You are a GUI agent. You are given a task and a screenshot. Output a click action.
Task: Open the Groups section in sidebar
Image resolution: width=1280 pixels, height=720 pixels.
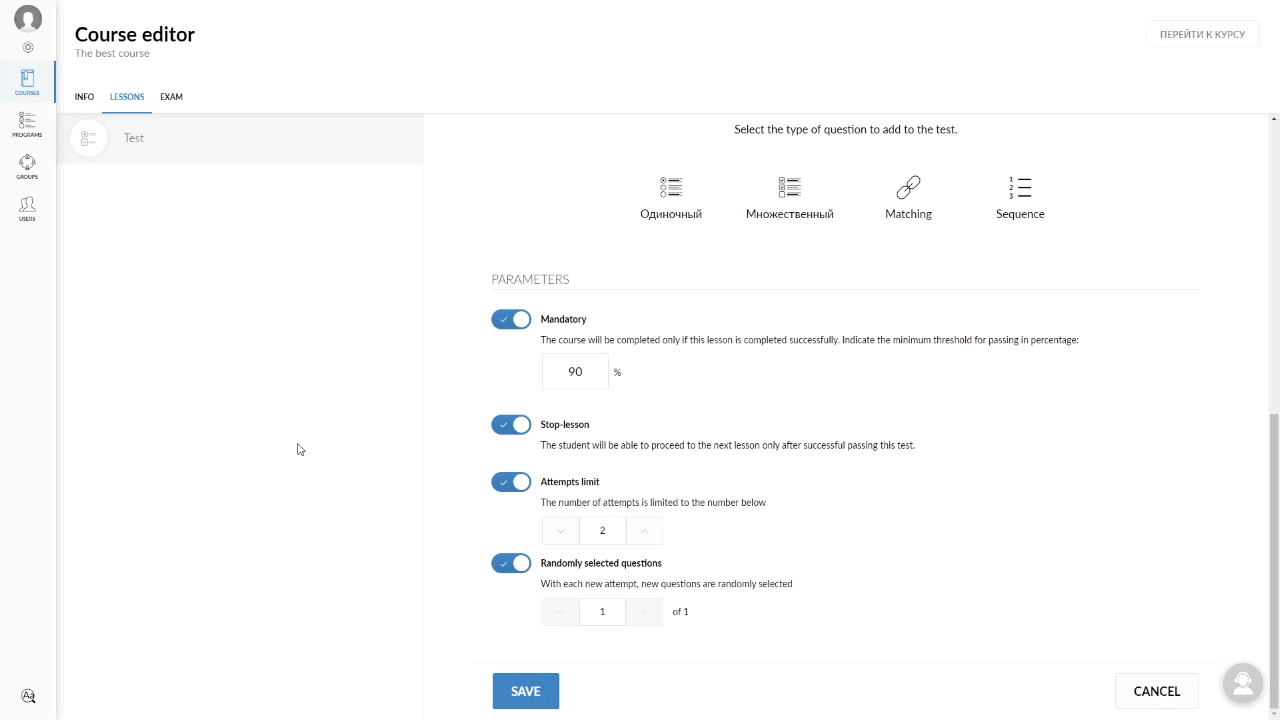(x=27, y=166)
